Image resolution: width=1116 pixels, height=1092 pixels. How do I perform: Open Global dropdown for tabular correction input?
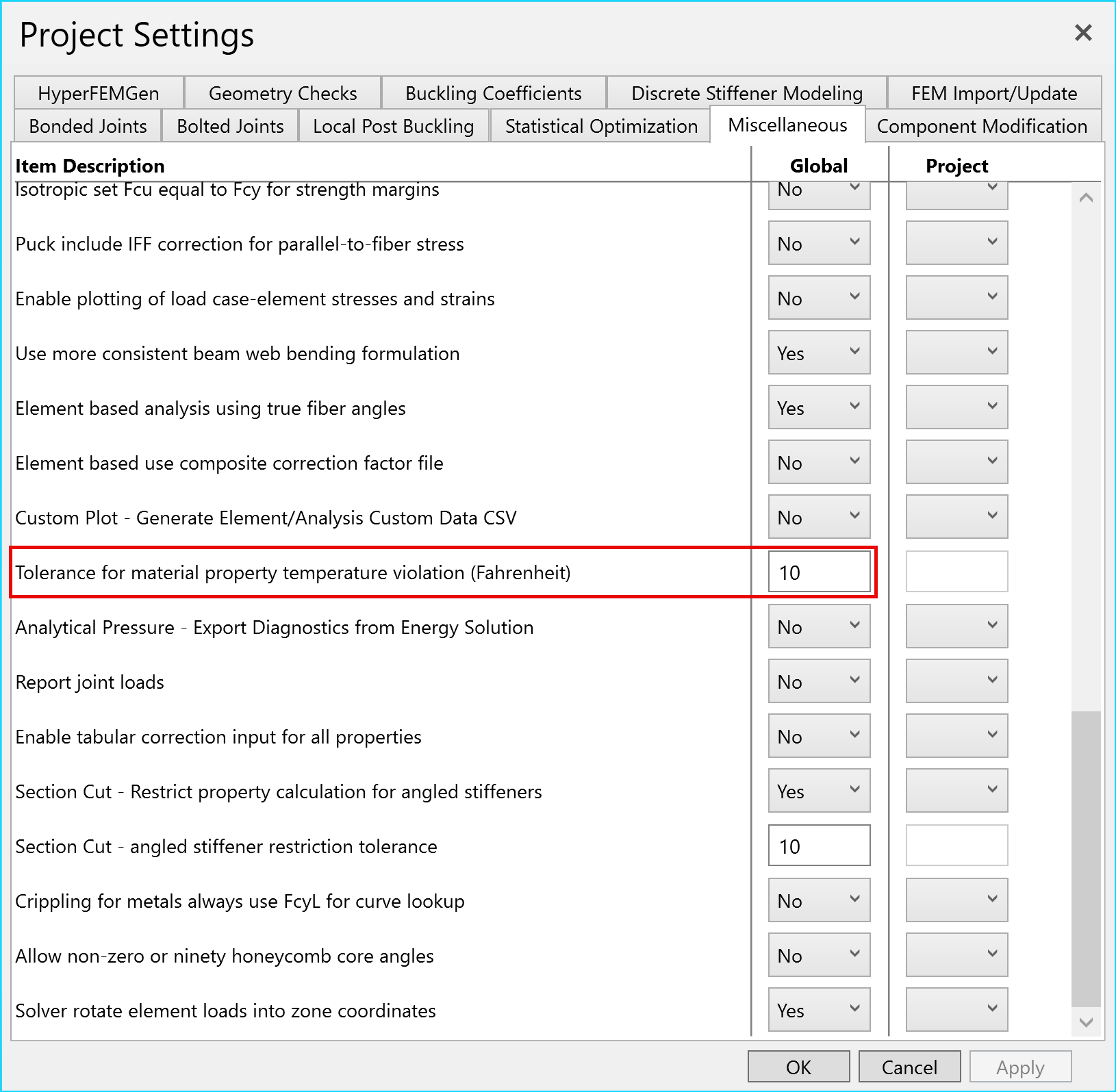(819, 736)
